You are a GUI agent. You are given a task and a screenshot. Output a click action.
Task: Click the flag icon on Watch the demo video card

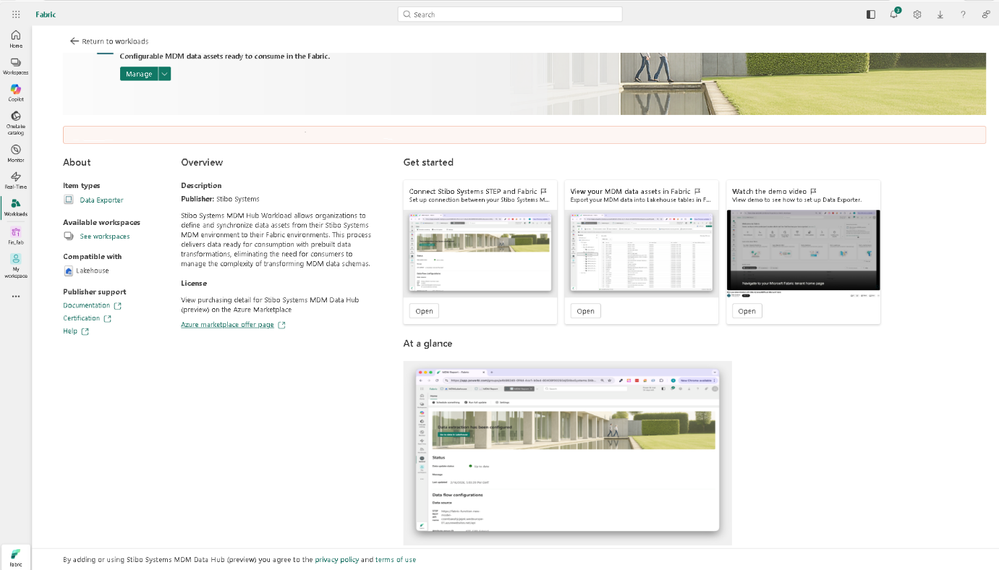tap(814, 191)
